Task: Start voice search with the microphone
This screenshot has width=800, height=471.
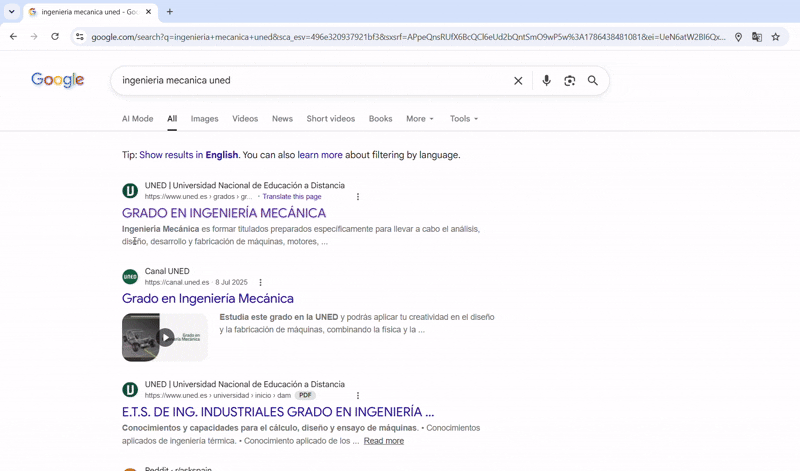Action: pos(546,81)
